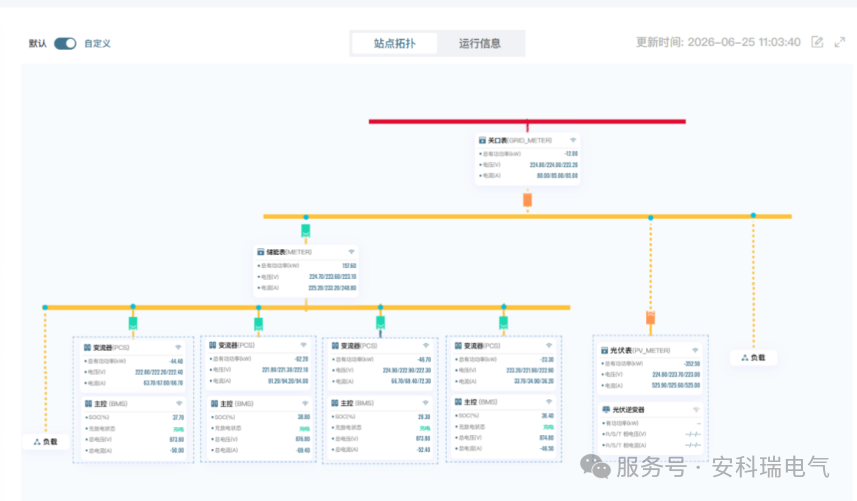The width and height of the screenshot is (857, 501).
Task: Click the 主控 BMS icon with SOC 28.30
Action: [335, 403]
